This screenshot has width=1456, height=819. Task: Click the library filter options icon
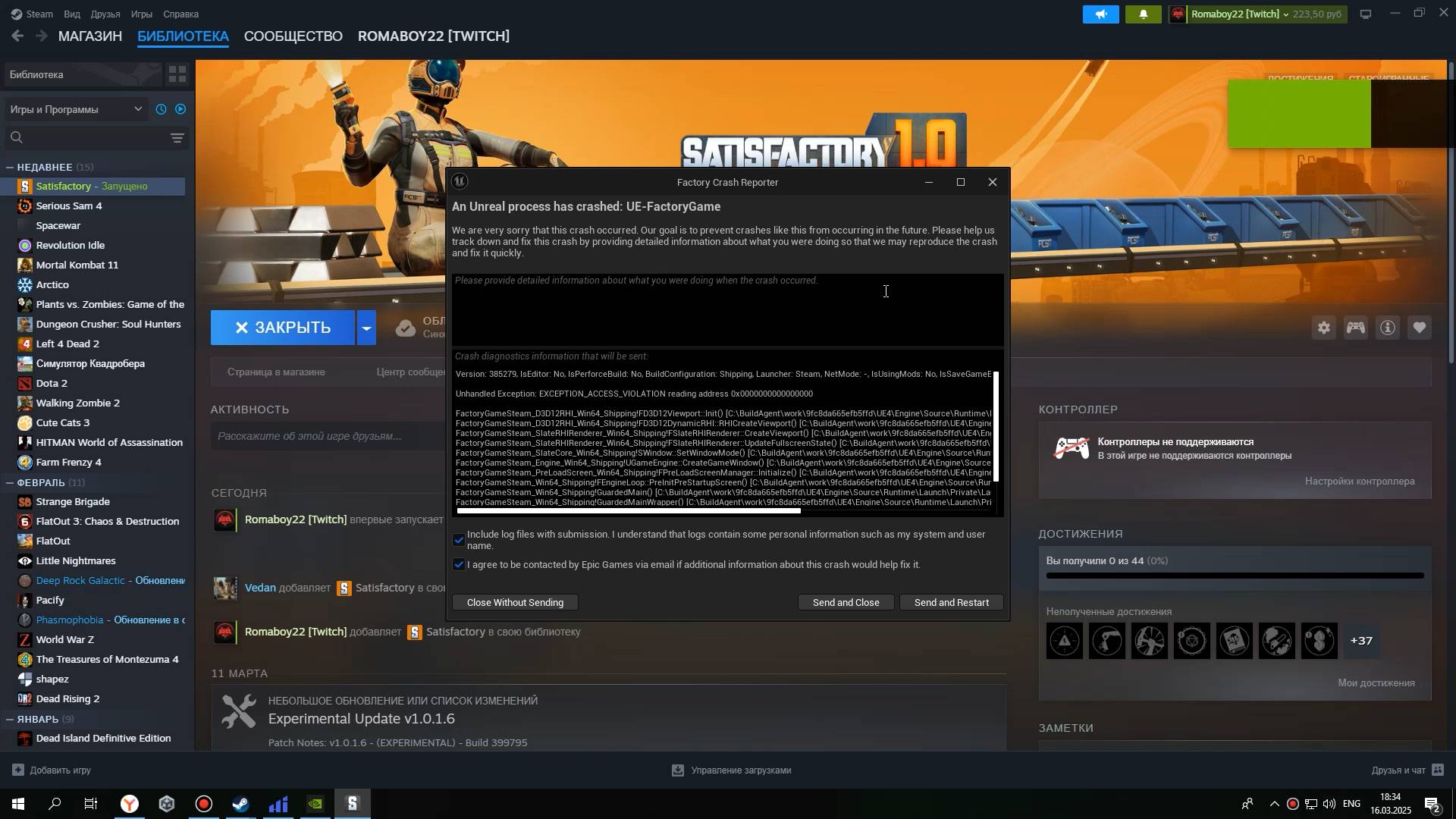coord(177,138)
